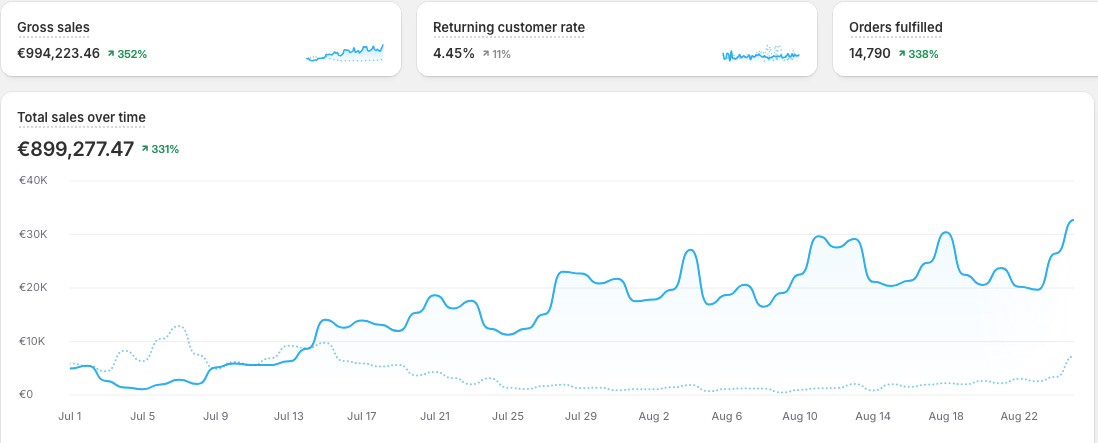Viewport: 1098px width, 443px height.
Task: Open the Gross sales report title
Action: click(53, 27)
